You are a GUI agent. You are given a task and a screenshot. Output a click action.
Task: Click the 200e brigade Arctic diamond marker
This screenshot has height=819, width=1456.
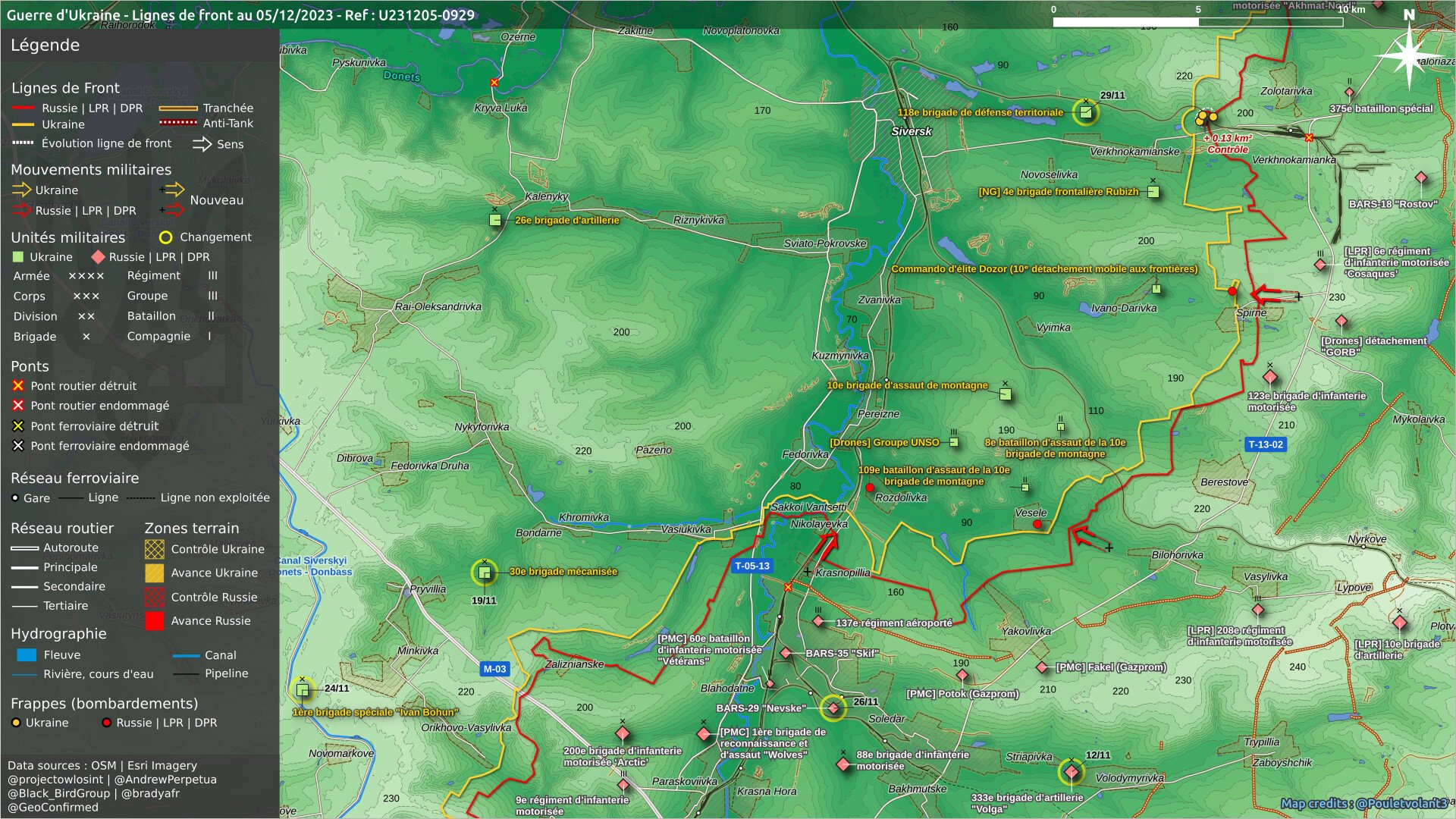pos(623,733)
